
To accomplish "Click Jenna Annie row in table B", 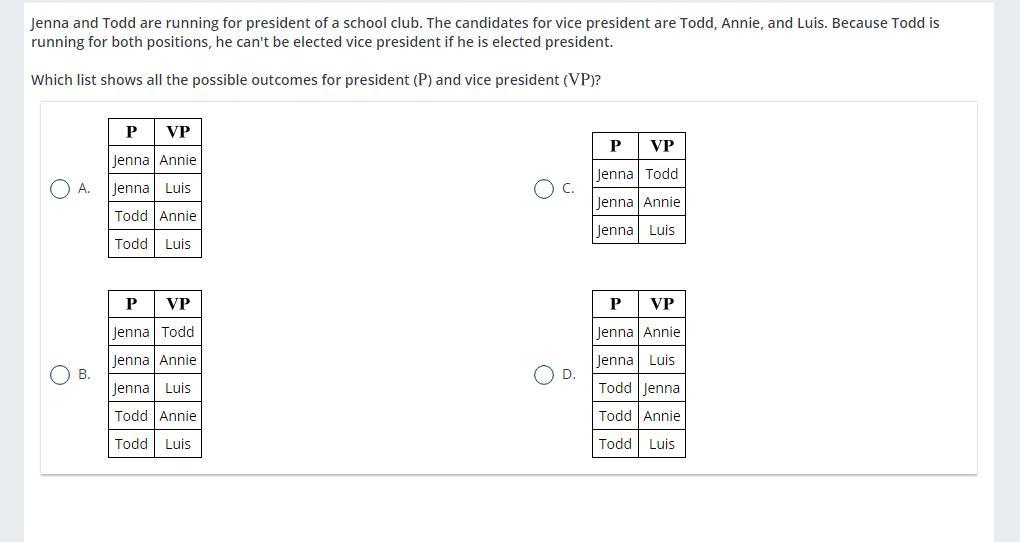I will pyautogui.click(x=155, y=360).
